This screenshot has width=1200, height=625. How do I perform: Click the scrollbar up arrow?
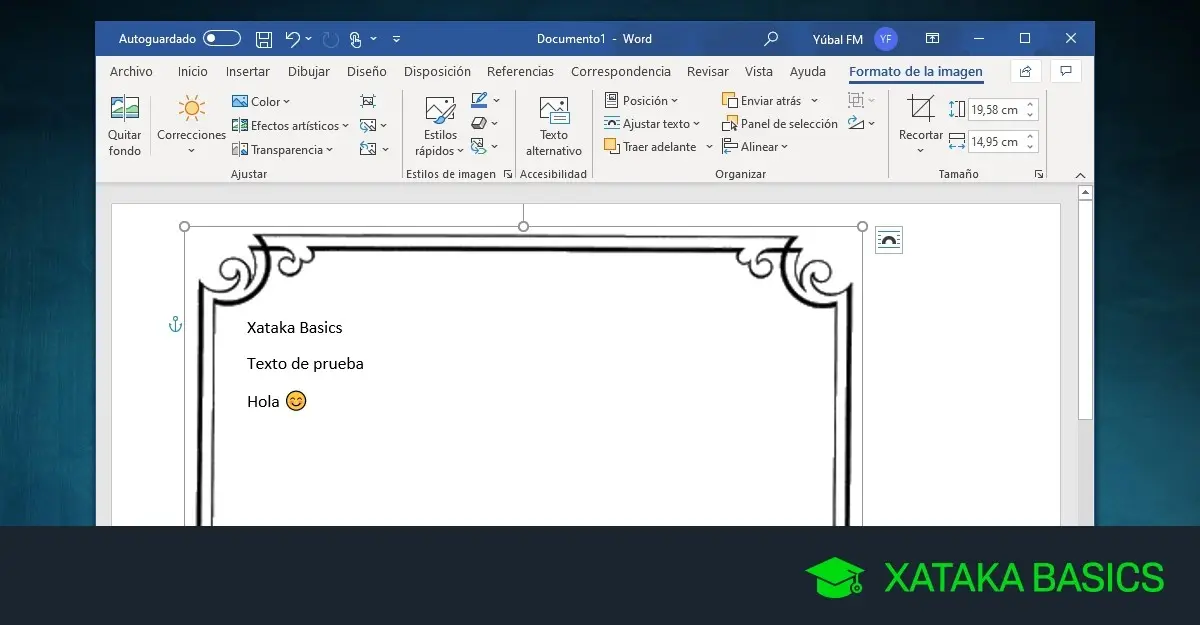point(1085,193)
